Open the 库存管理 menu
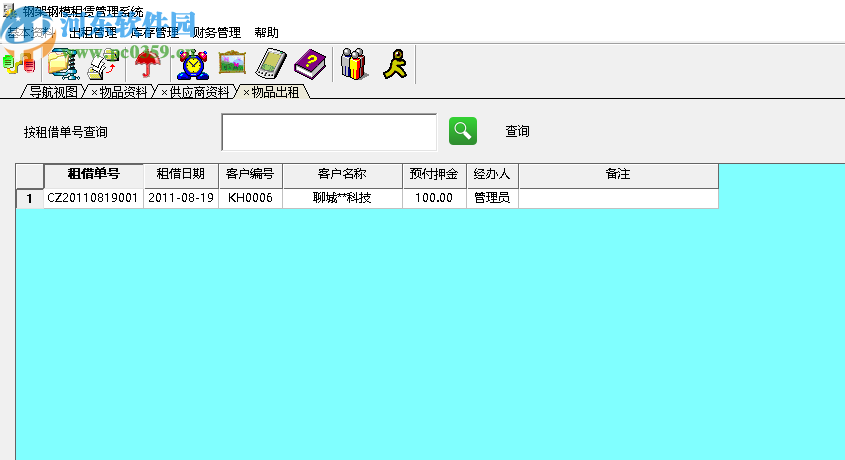The width and height of the screenshot is (845, 460). (x=155, y=33)
